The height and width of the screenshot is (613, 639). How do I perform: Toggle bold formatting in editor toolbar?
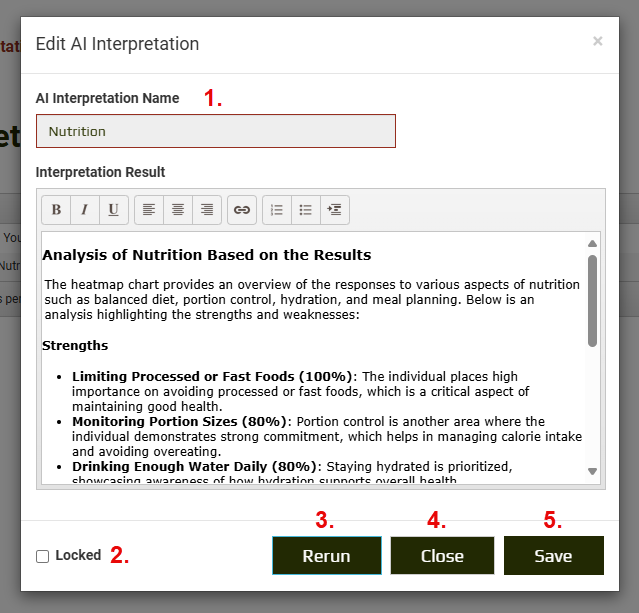click(56, 210)
